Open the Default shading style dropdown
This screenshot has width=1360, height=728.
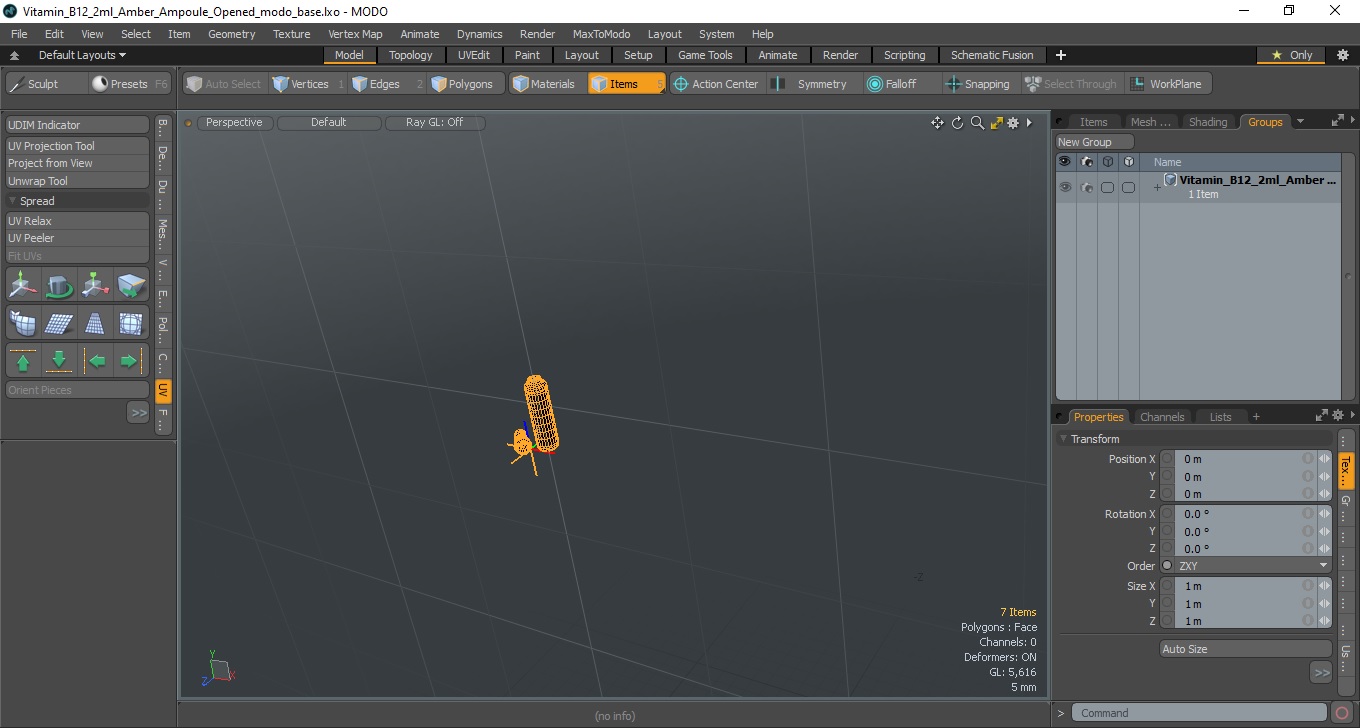[x=329, y=123]
